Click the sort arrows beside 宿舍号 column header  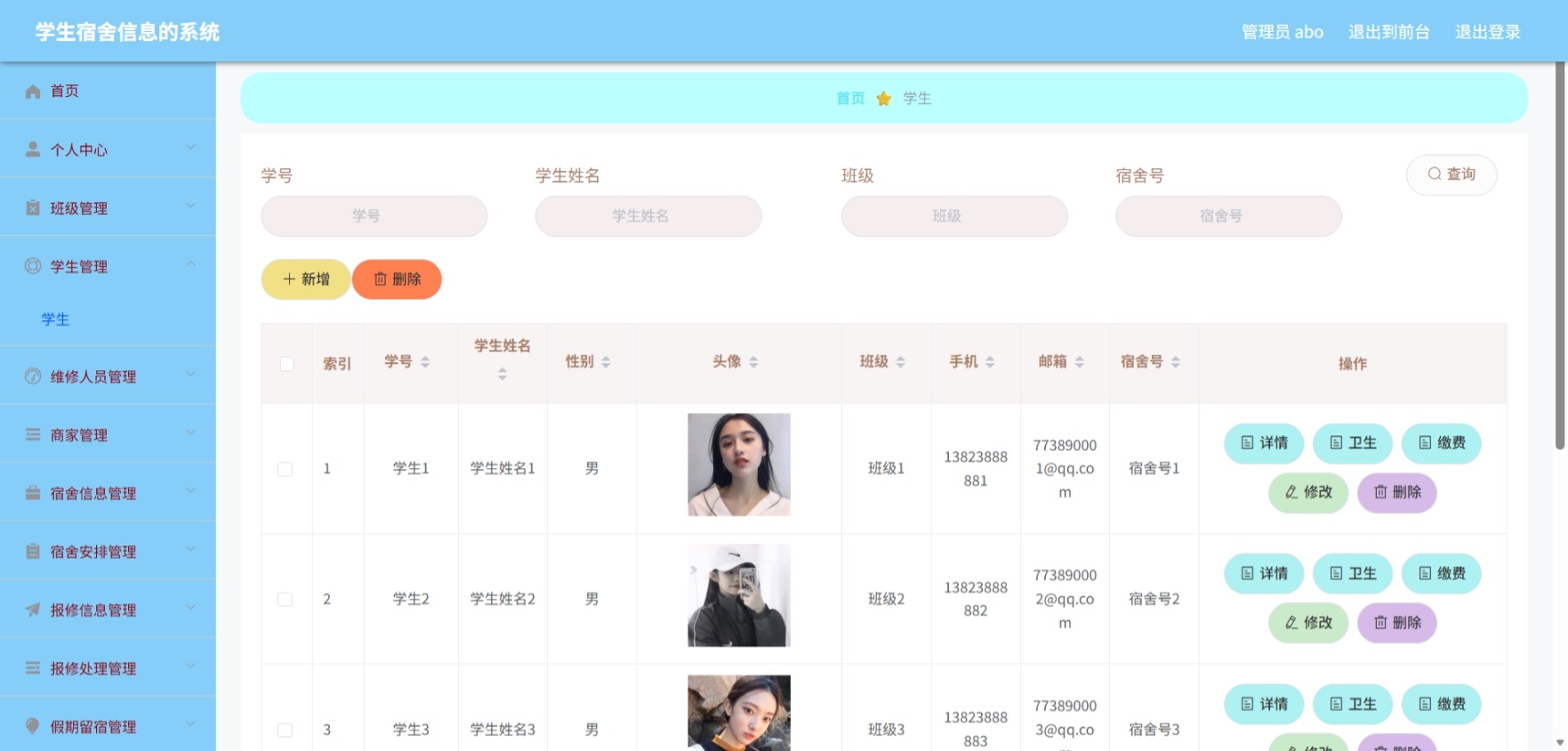coord(1176,361)
